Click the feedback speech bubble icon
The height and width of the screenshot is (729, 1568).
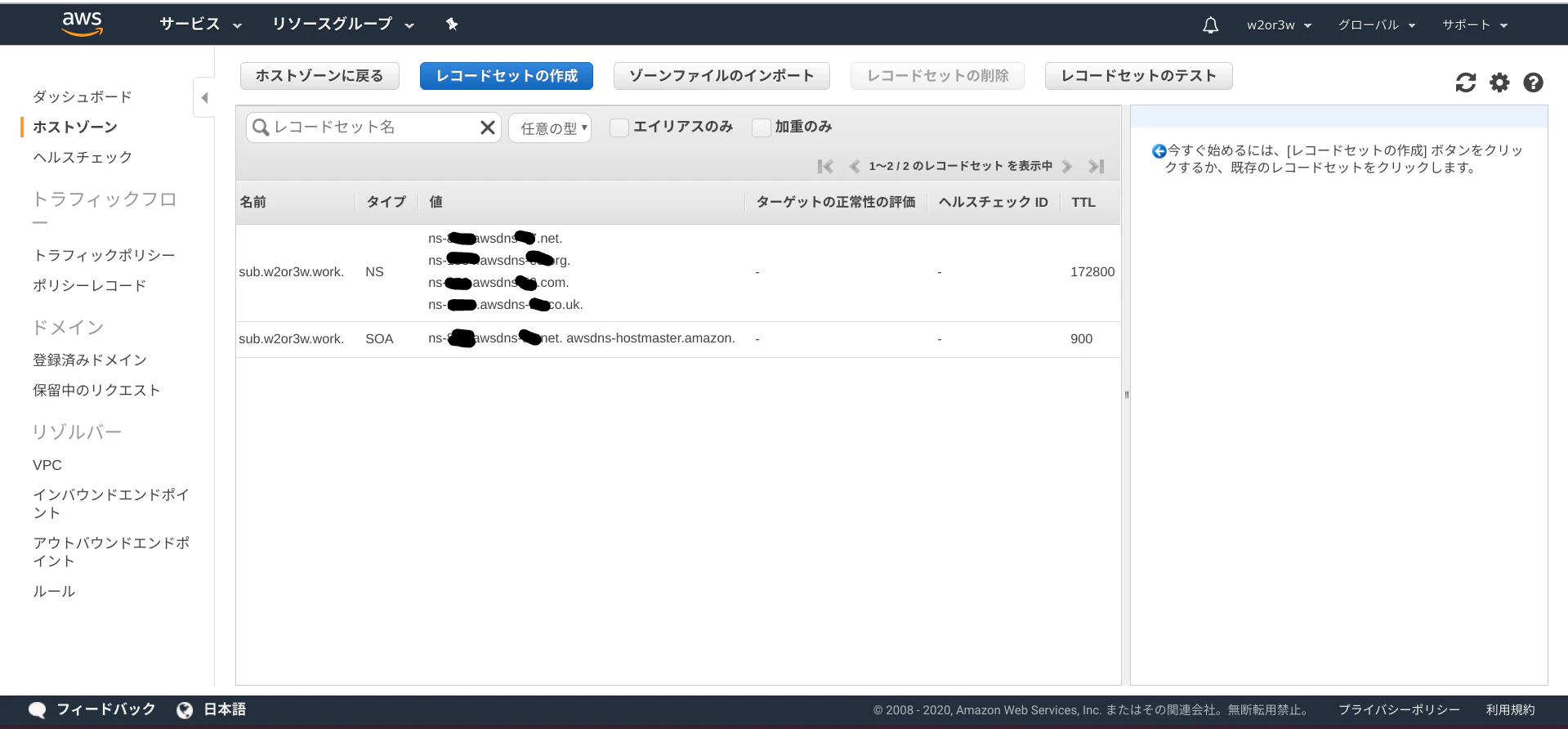[38, 710]
